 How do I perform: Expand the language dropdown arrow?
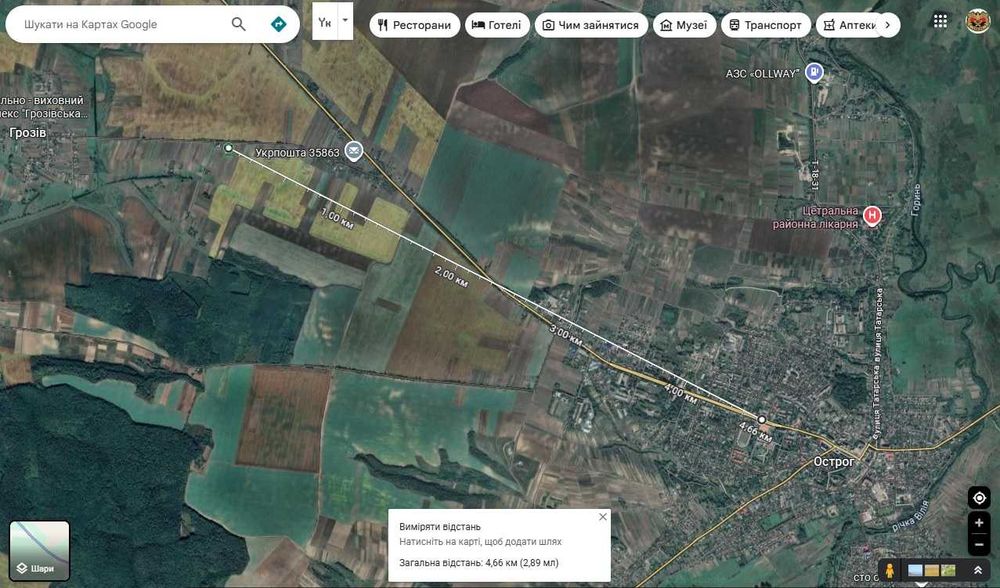pyautogui.click(x=345, y=20)
